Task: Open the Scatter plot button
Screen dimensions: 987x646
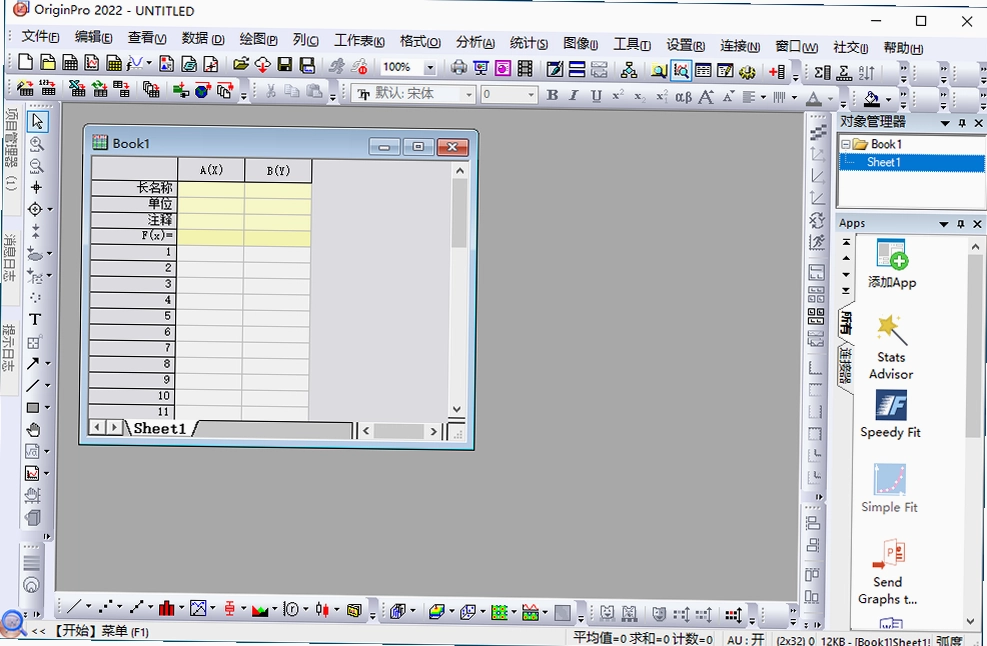Action: (x=105, y=607)
